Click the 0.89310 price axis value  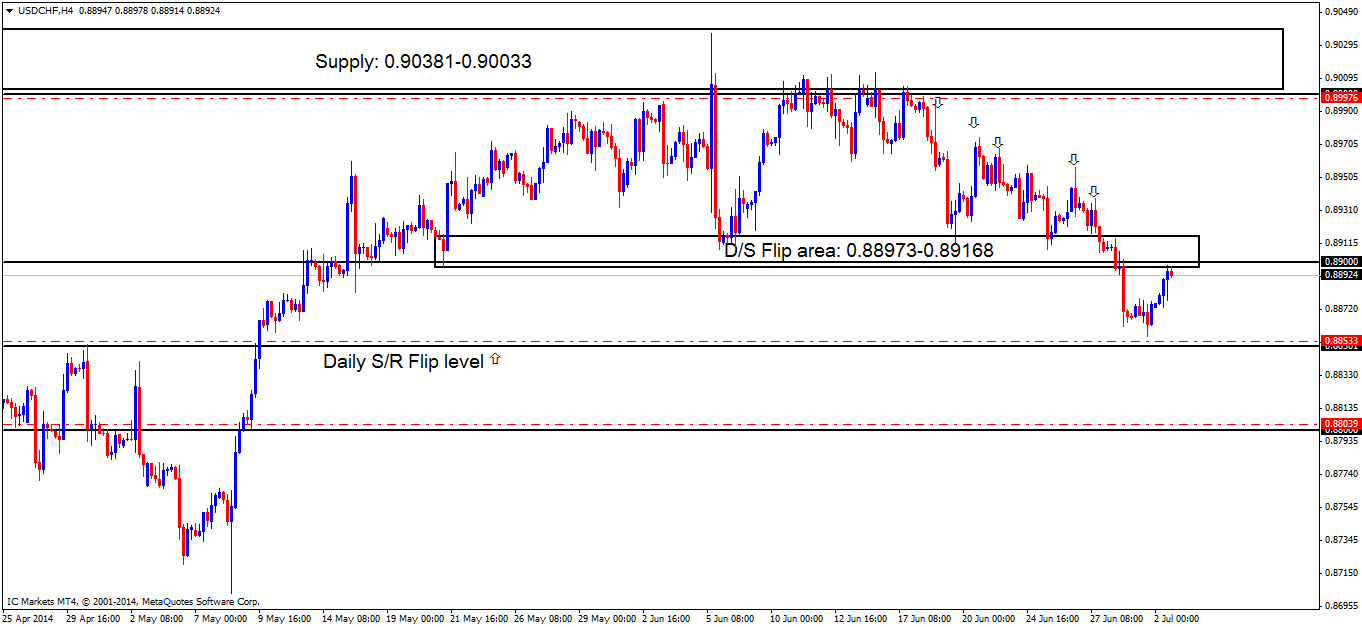click(x=1341, y=210)
